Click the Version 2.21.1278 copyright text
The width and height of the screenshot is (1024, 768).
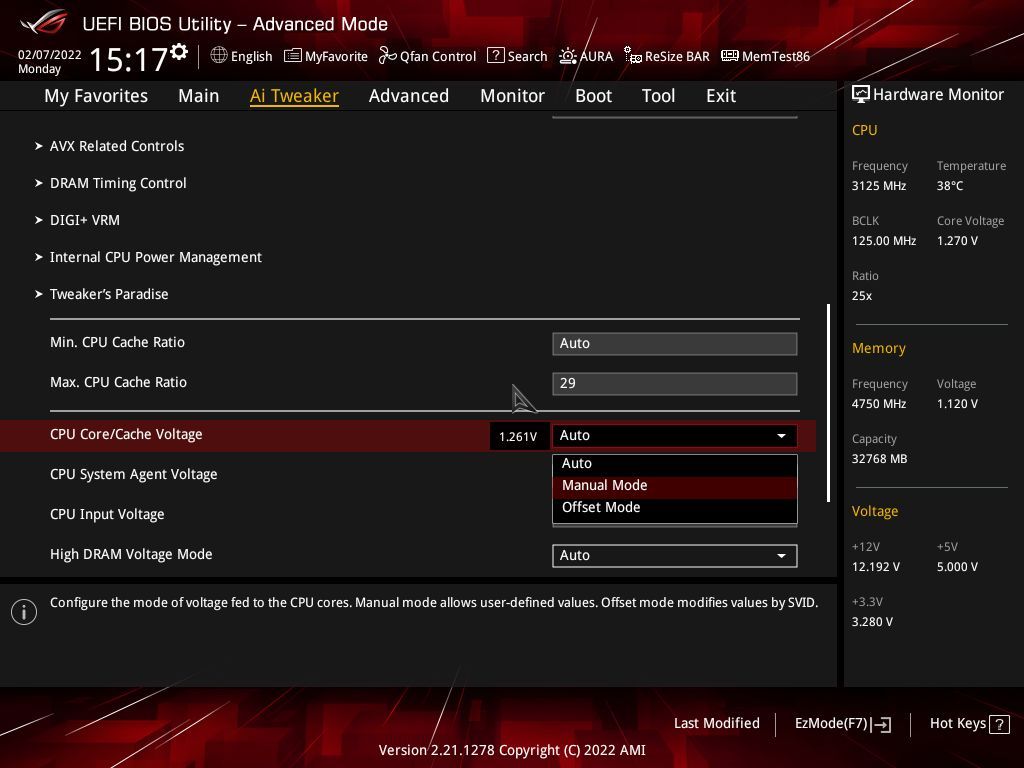512,750
